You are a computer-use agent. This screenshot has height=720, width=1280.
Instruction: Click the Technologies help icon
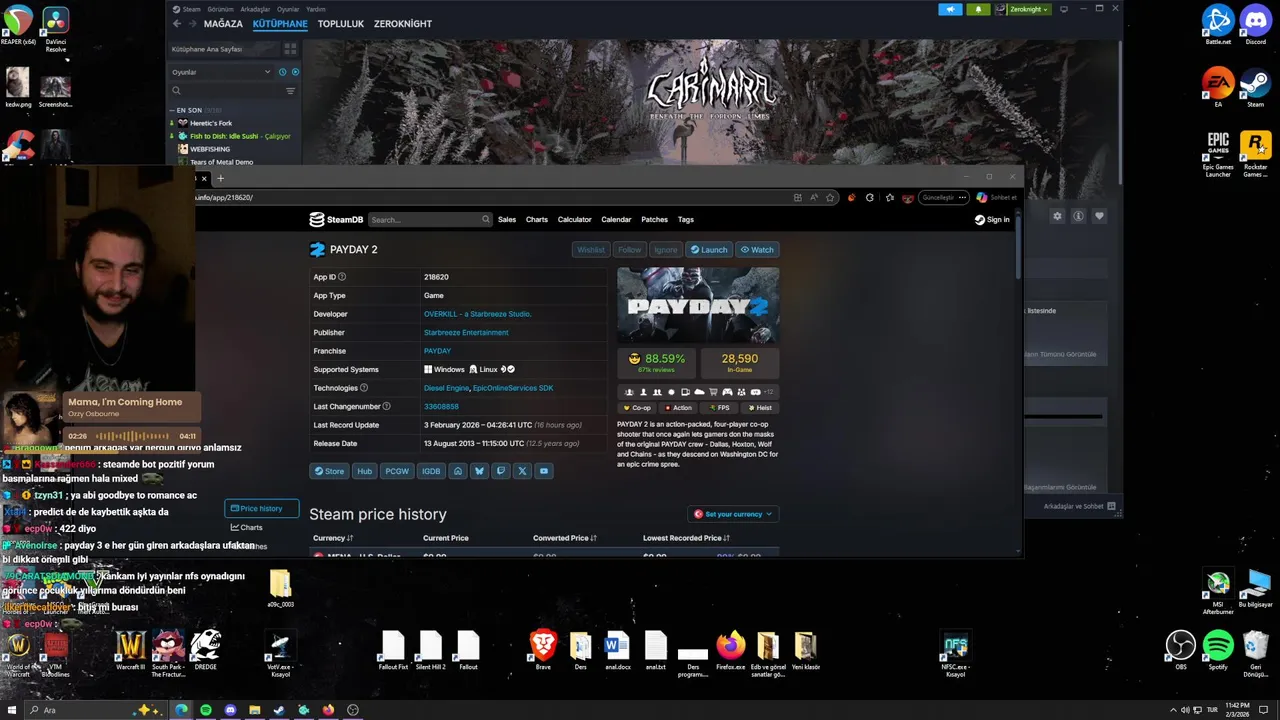364,388
